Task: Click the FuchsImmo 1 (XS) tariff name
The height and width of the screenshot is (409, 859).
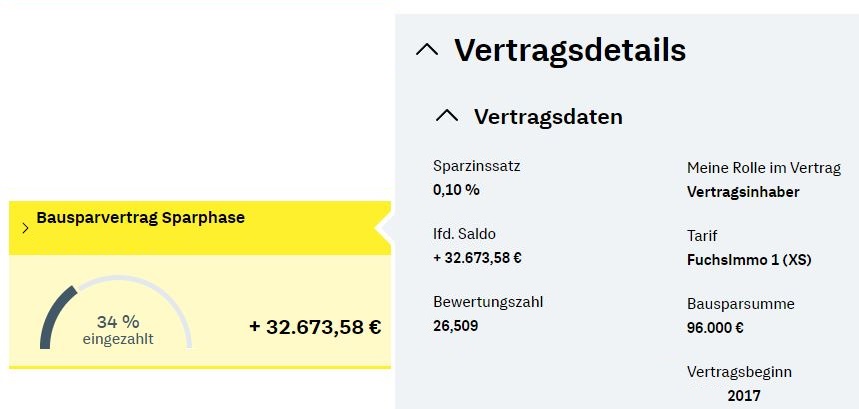Action: 749,260
